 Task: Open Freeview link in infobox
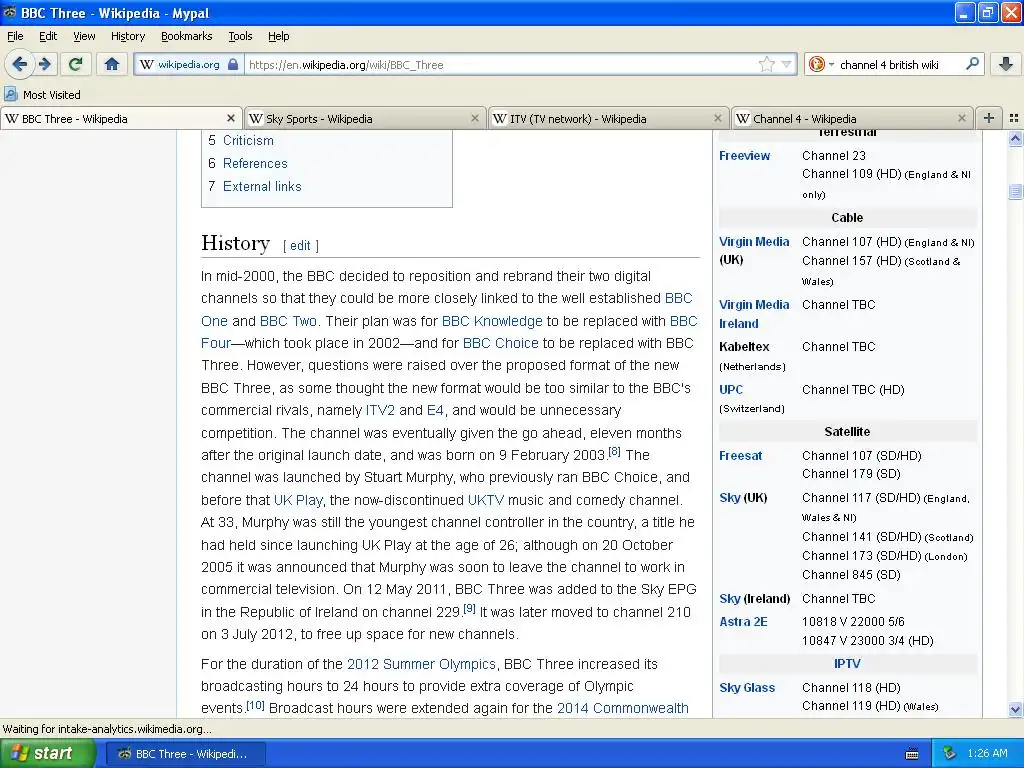(744, 155)
